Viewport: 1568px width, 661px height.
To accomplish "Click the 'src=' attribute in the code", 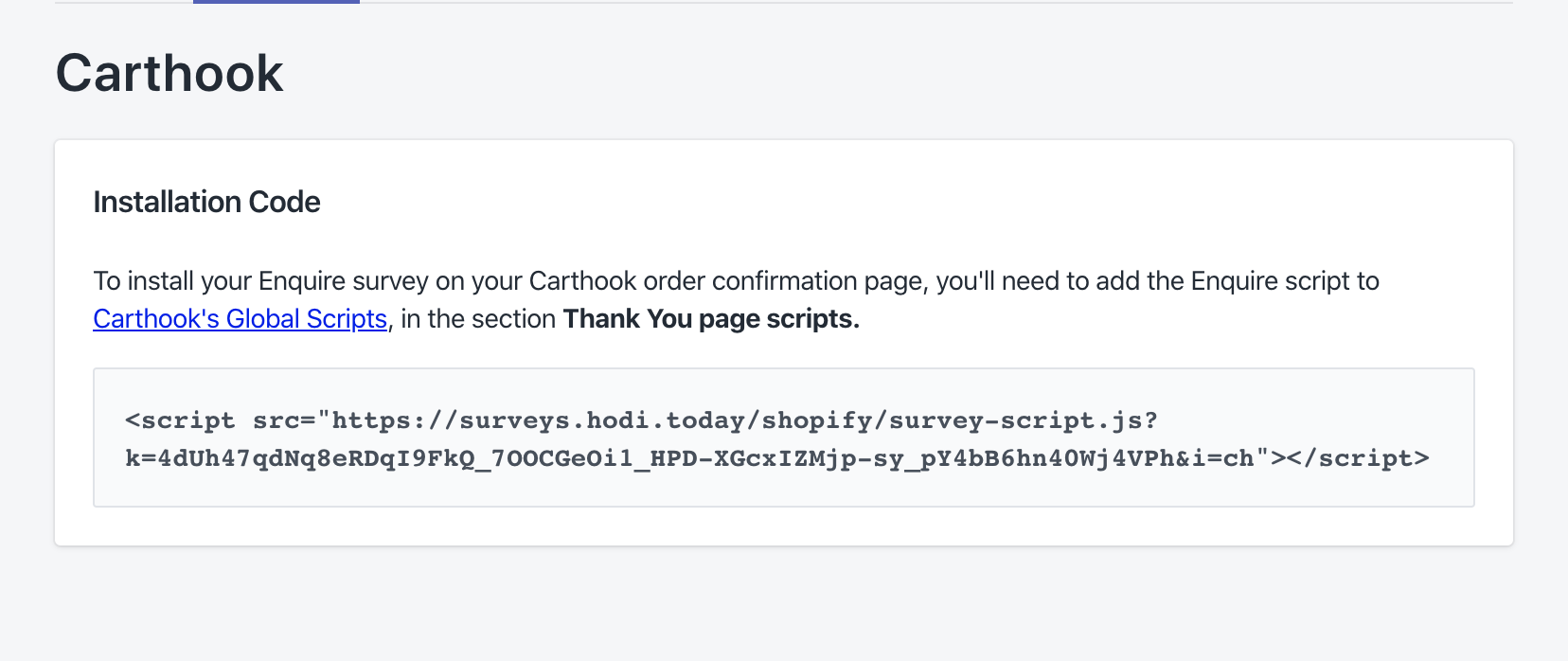I will coord(284,420).
